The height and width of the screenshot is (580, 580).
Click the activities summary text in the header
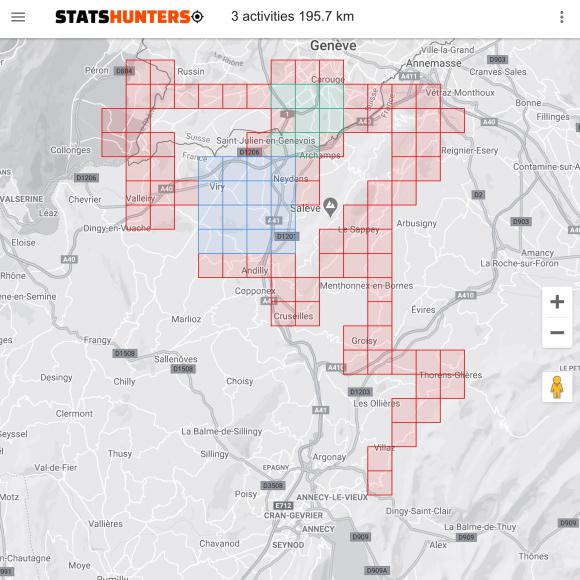pyautogui.click(x=293, y=17)
